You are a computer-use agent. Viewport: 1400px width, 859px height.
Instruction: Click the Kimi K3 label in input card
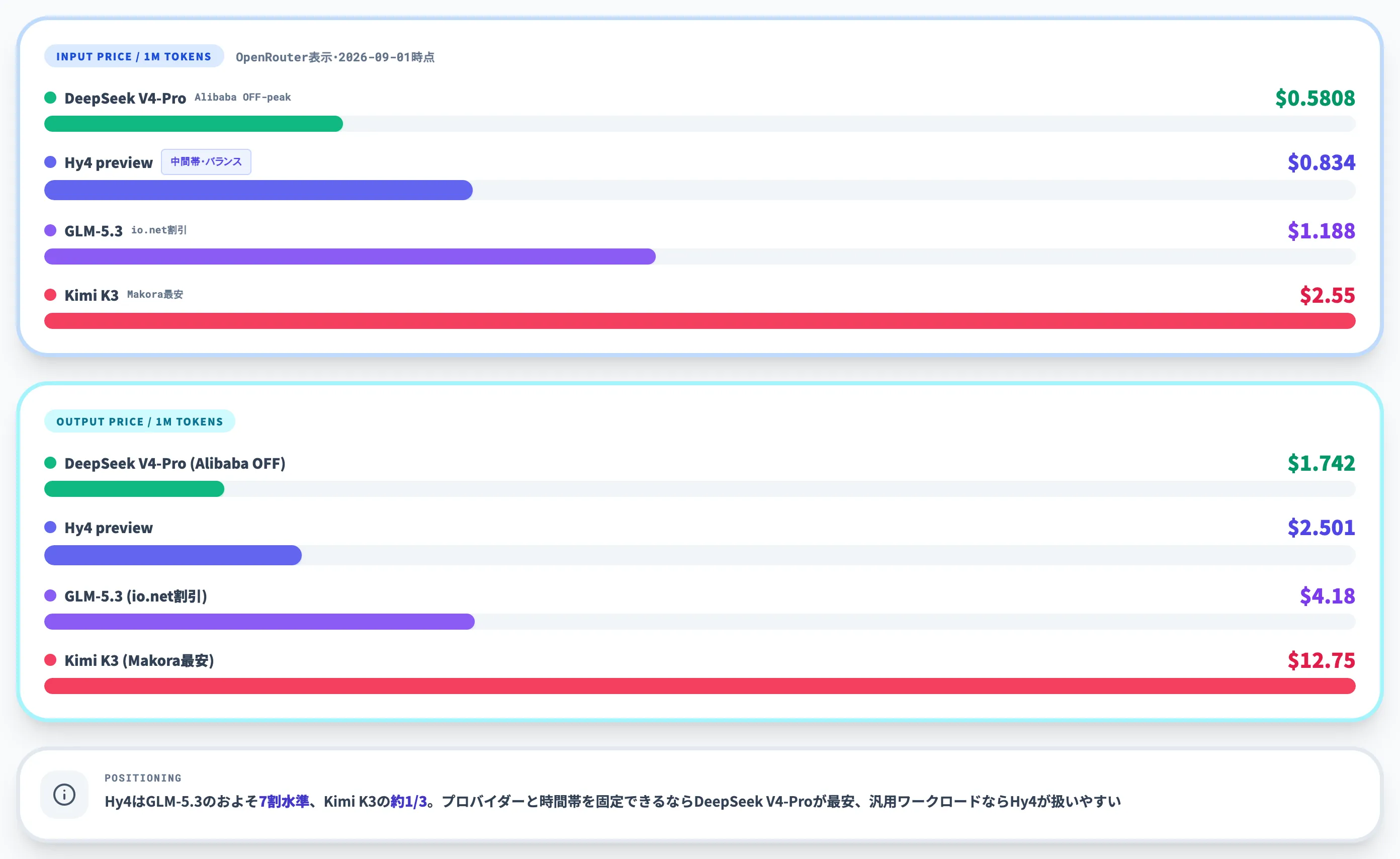pyautogui.click(x=92, y=295)
